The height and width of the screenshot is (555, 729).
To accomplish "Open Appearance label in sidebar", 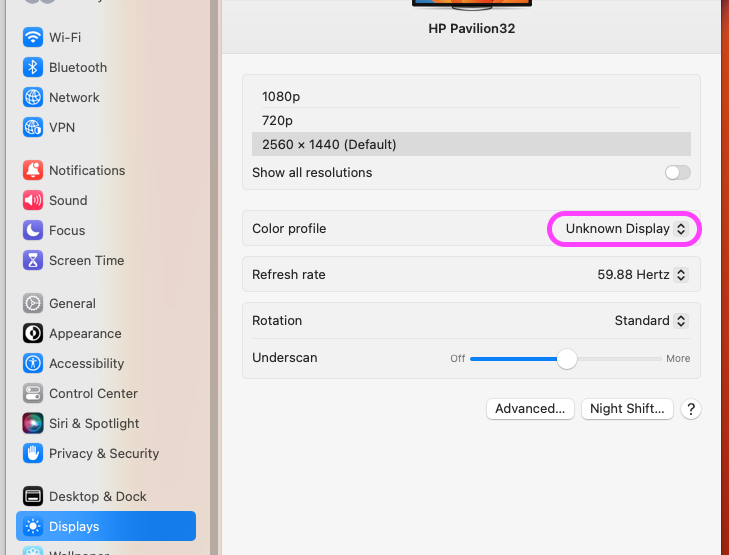I will [x=85, y=334].
